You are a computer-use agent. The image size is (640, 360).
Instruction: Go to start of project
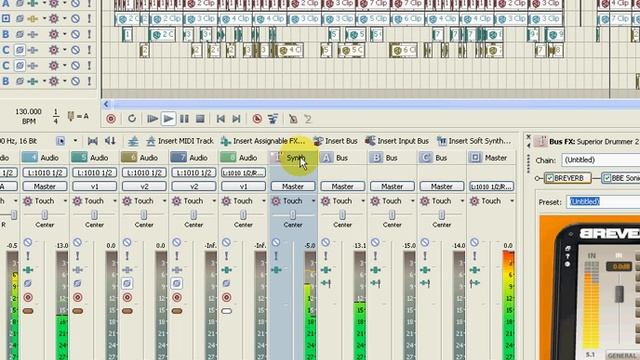point(220,119)
